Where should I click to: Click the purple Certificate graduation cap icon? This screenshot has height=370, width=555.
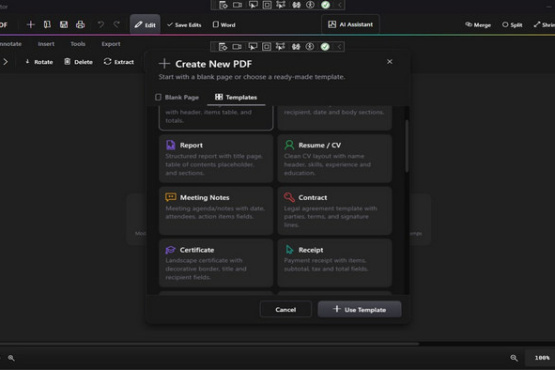click(x=170, y=250)
